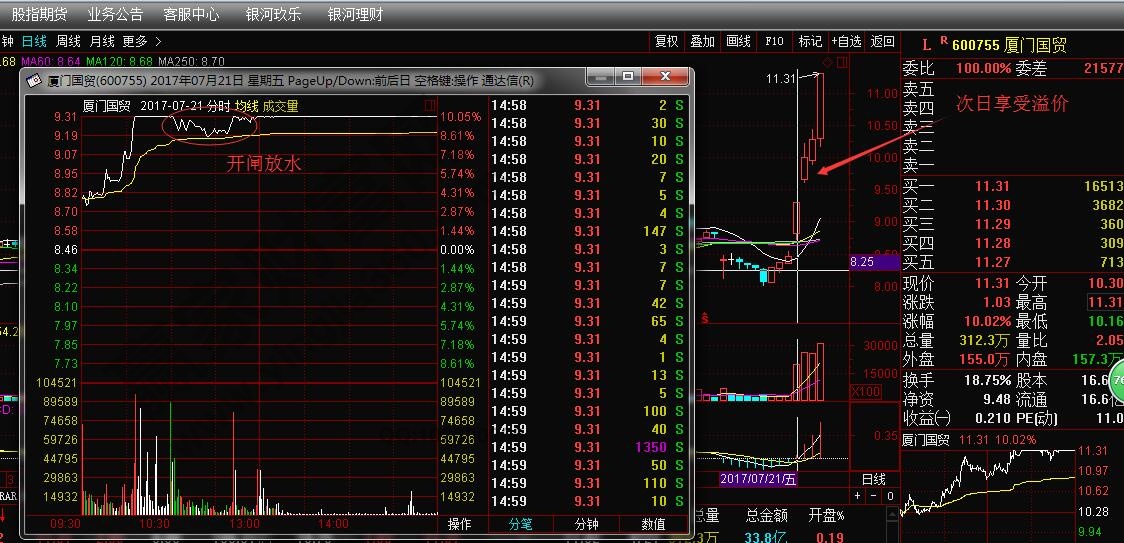The width and height of the screenshot is (1124, 543).
Task: Add stock with +自选 button
Action: 846,41
